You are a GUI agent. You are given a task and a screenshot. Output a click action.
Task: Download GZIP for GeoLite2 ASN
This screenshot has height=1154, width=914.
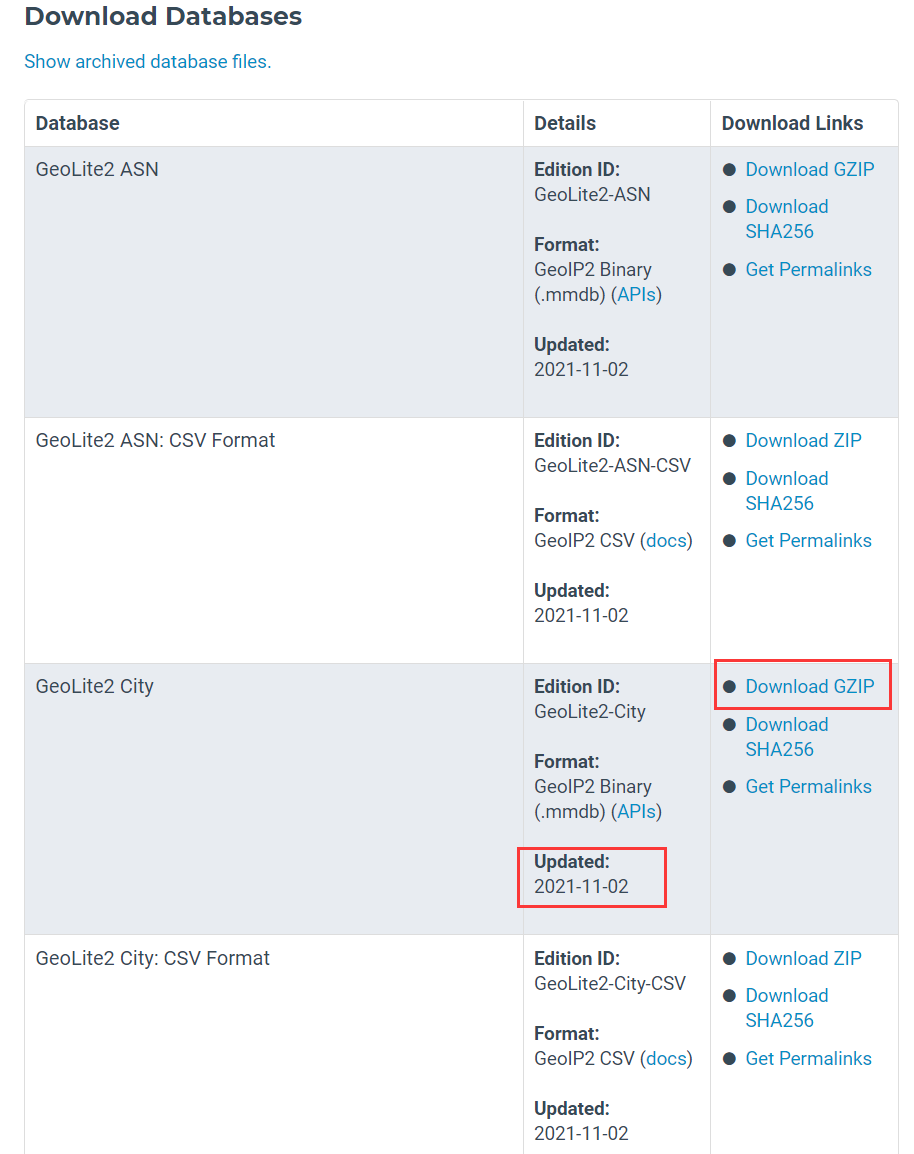point(809,169)
